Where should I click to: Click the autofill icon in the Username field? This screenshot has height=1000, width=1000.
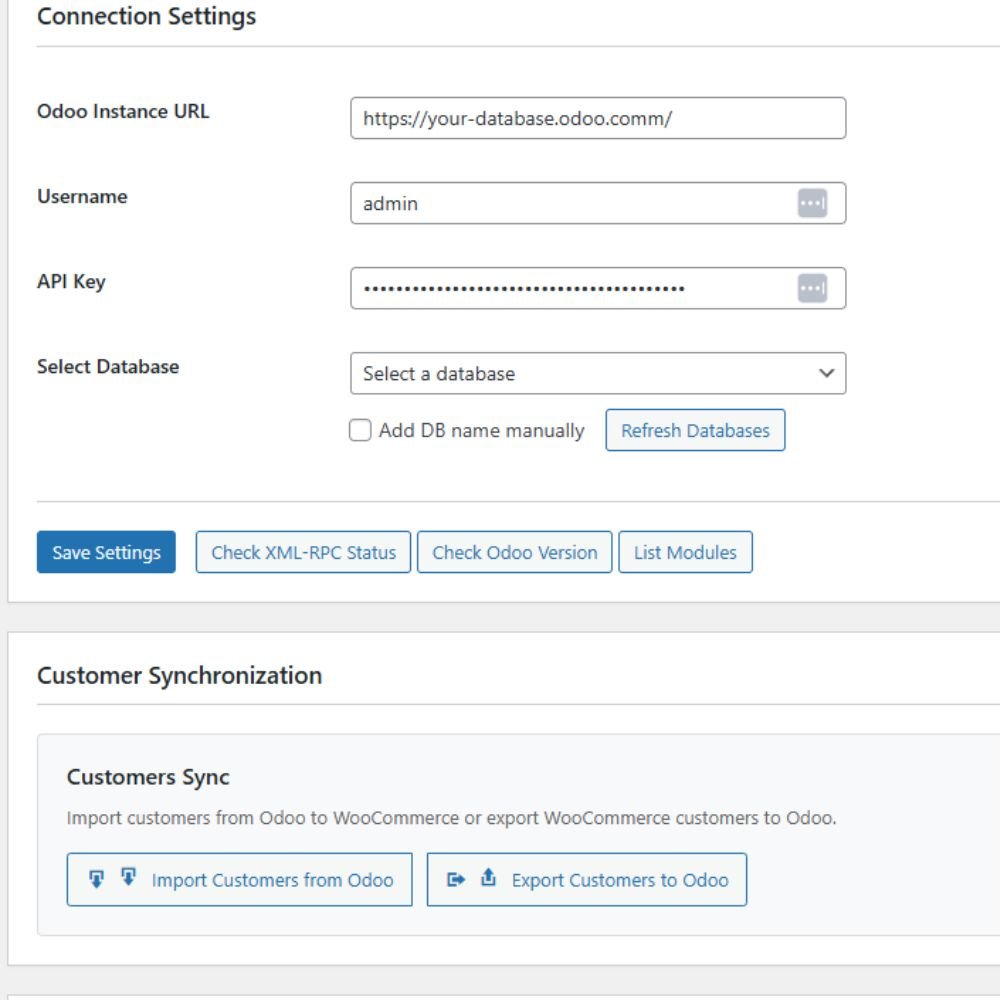click(812, 204)
